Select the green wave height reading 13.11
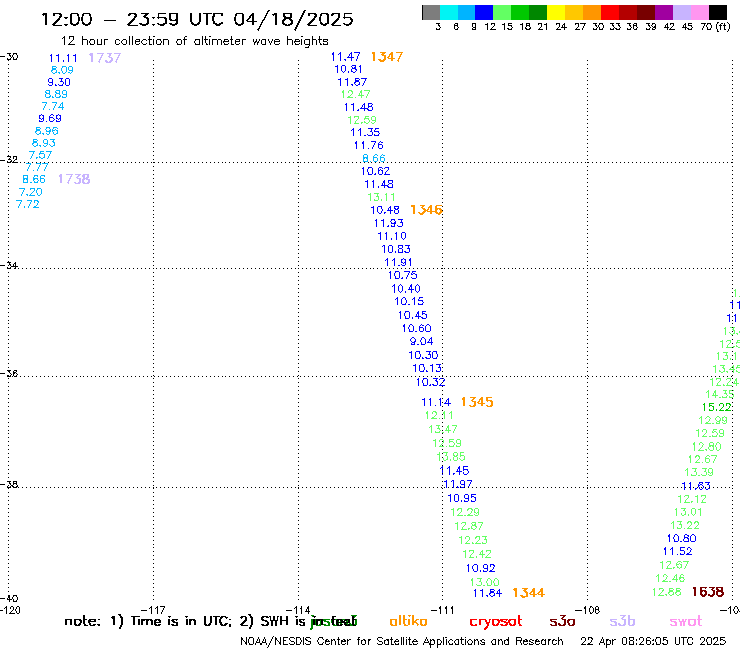 tap(382, 197)
